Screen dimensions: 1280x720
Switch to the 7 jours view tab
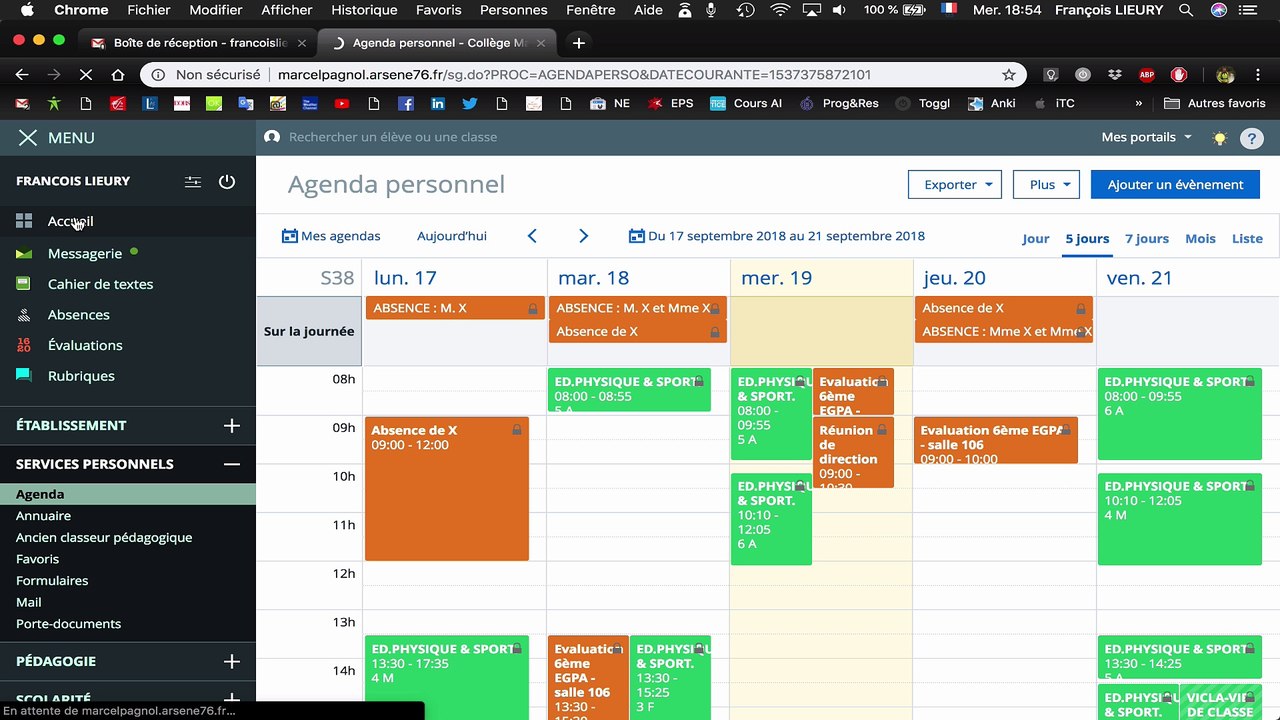tap(1147, 238)
